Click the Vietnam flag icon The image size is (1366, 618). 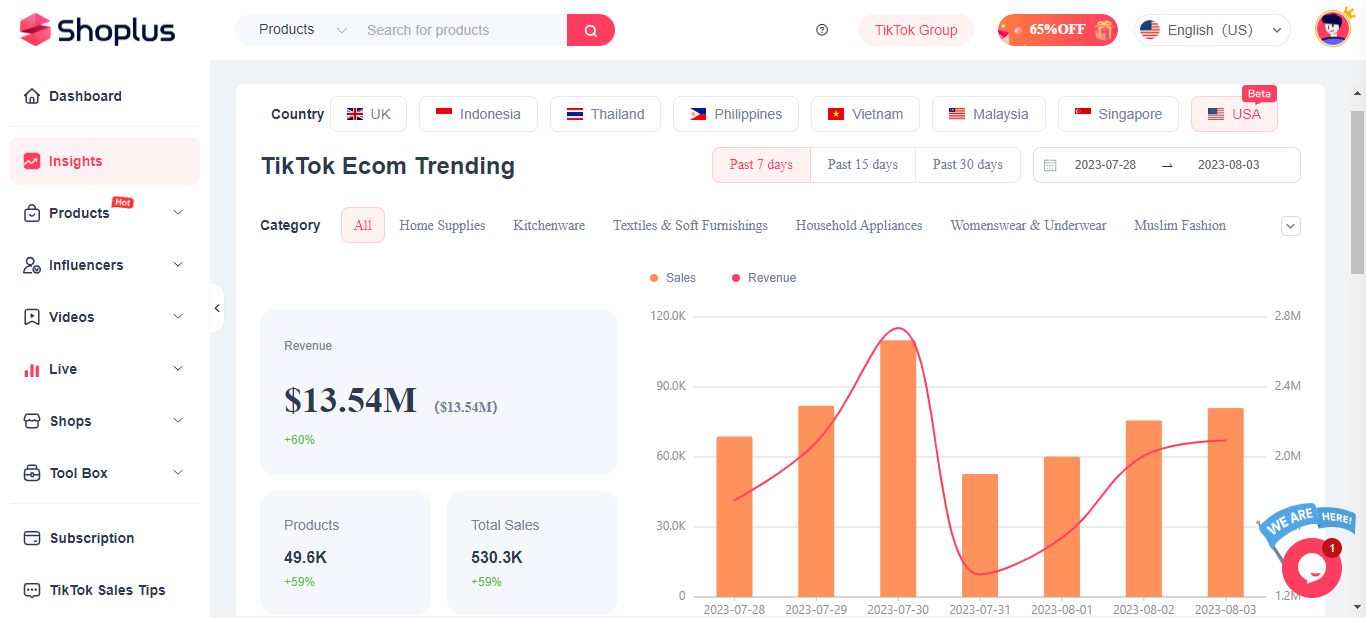click(x=836, y=114)
